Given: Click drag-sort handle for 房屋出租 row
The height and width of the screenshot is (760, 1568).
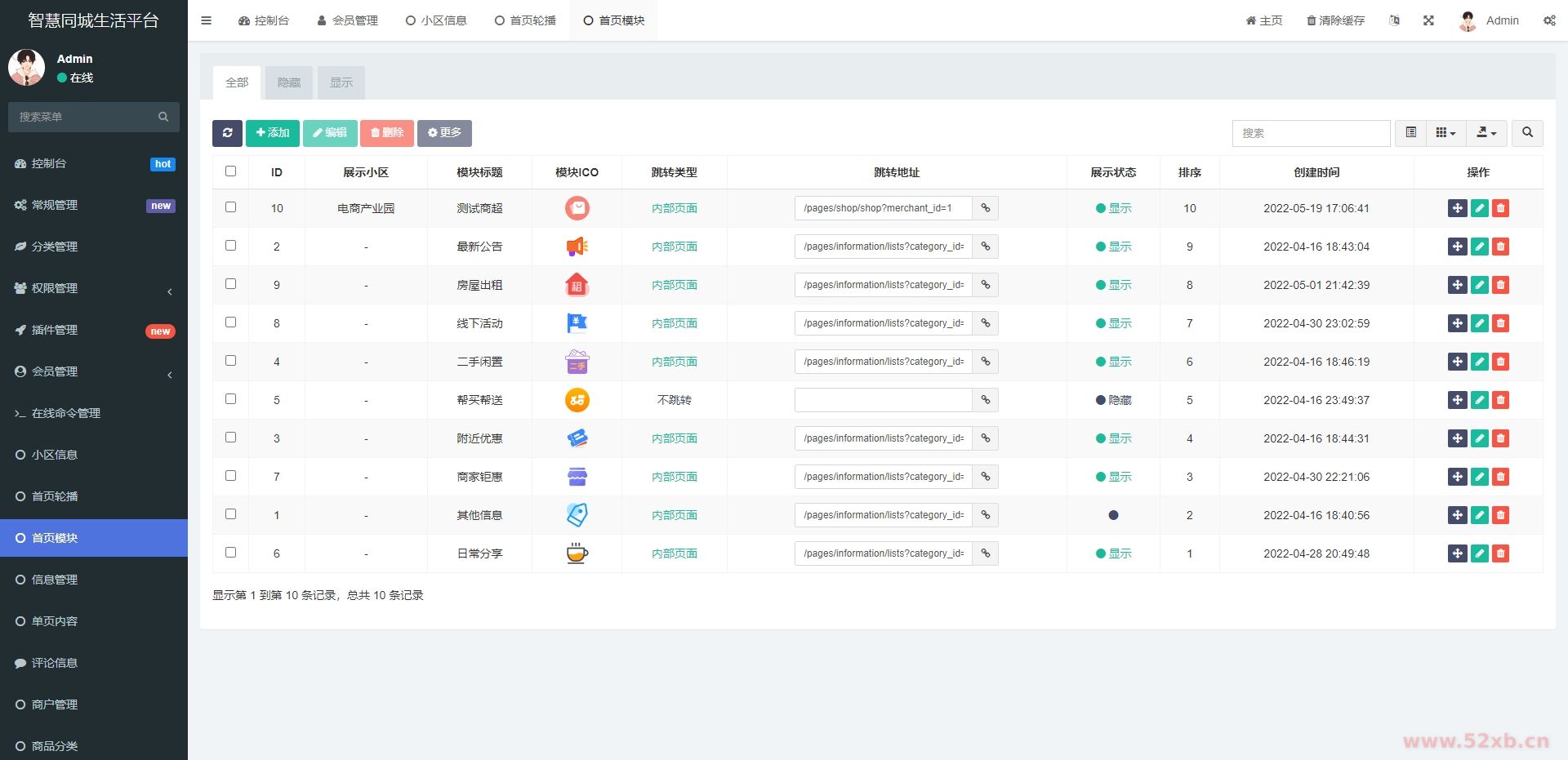Looking at the screenshot, I should [1457, 285].
